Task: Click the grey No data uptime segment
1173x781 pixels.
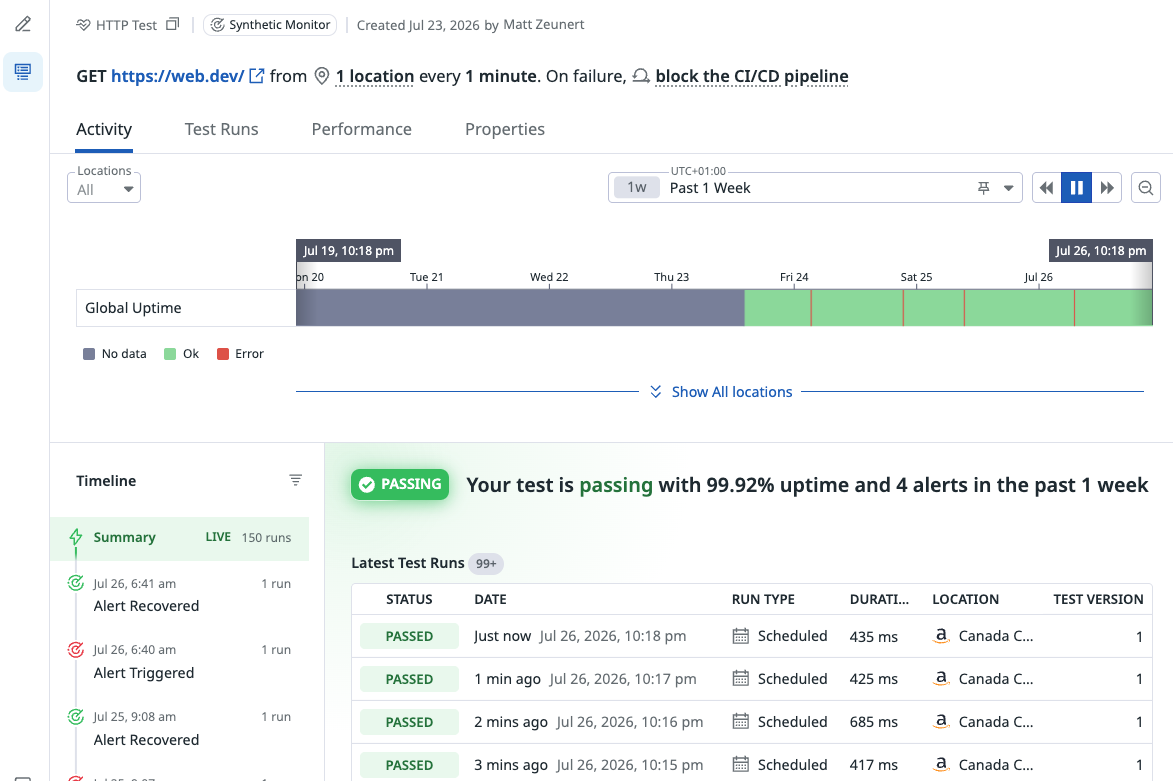Action: [x=520, y=307]
